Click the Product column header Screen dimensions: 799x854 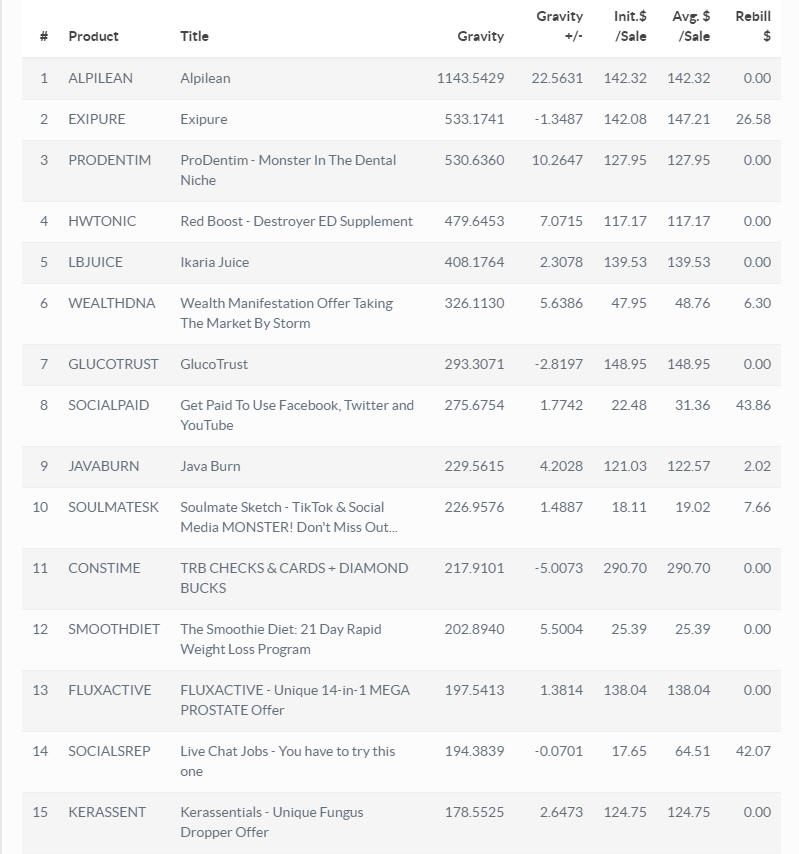click(93, 36)
